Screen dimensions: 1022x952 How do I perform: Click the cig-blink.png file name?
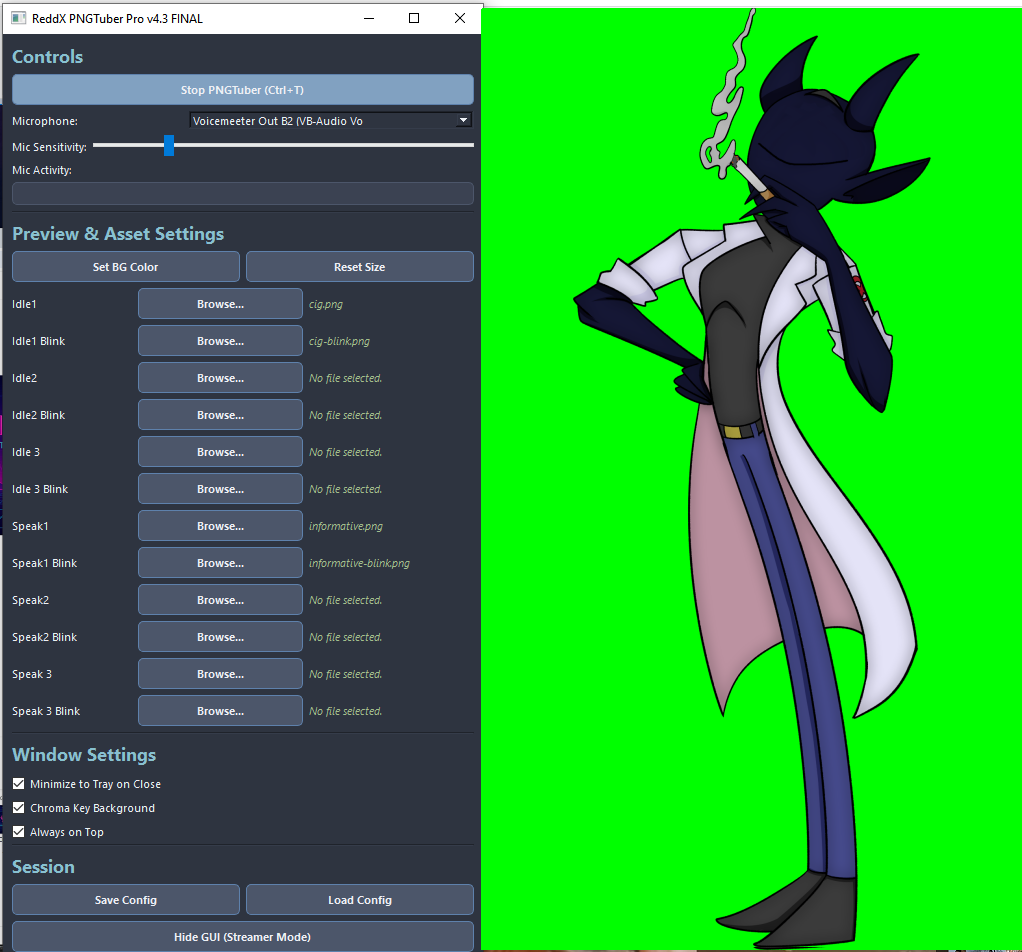(x=339, y=341)
